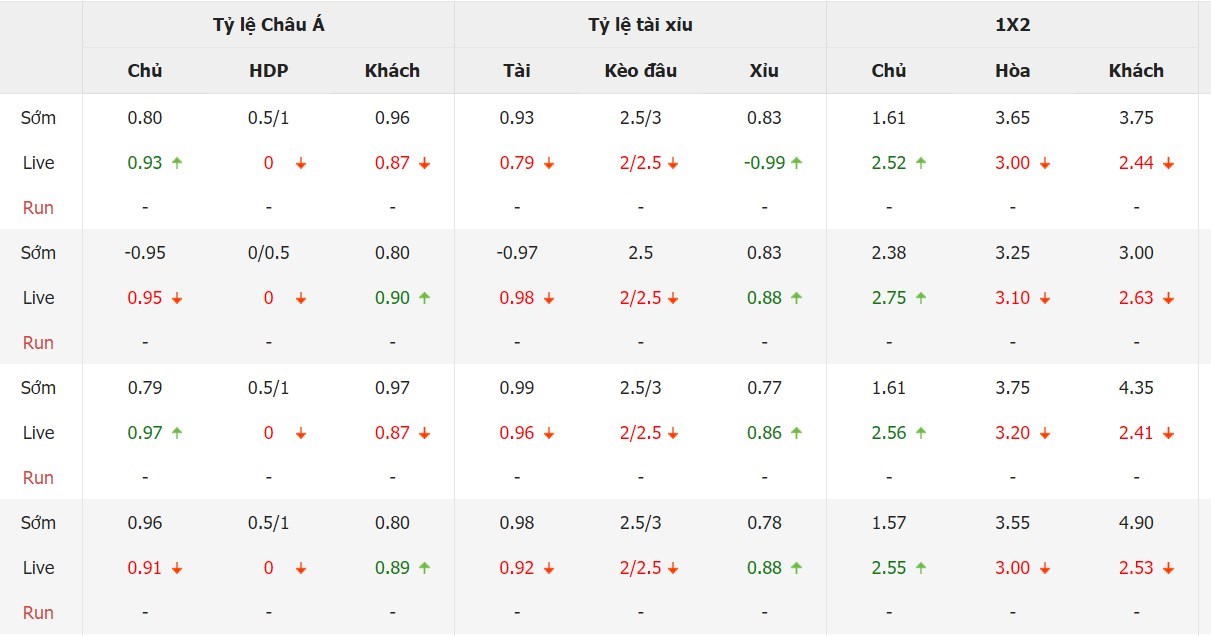Click the green up arrow beside 2.75
This screenshot has height=636, width=1211.
(921, 298)
